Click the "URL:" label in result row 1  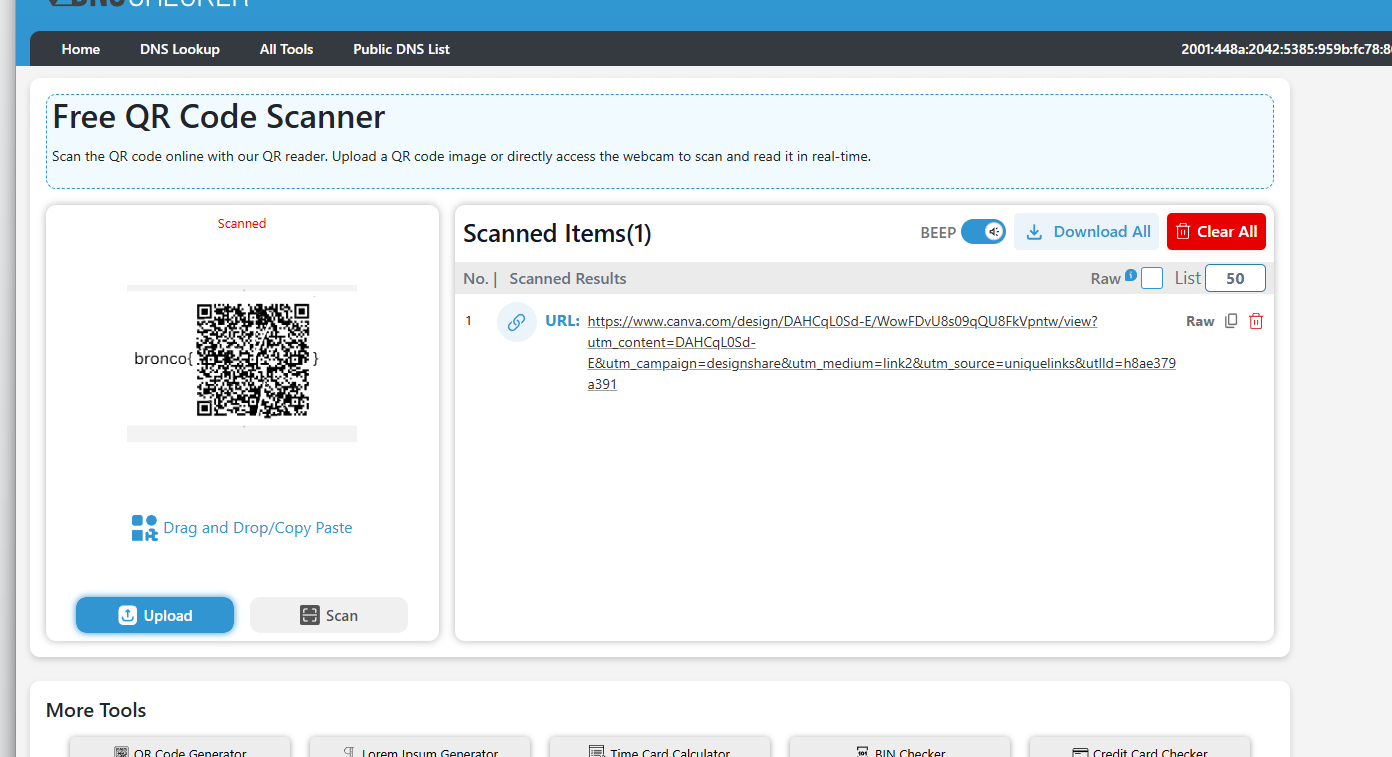563,321
